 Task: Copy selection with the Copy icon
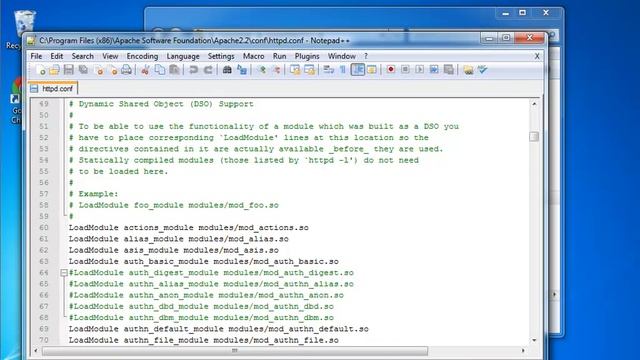point(160,70)
